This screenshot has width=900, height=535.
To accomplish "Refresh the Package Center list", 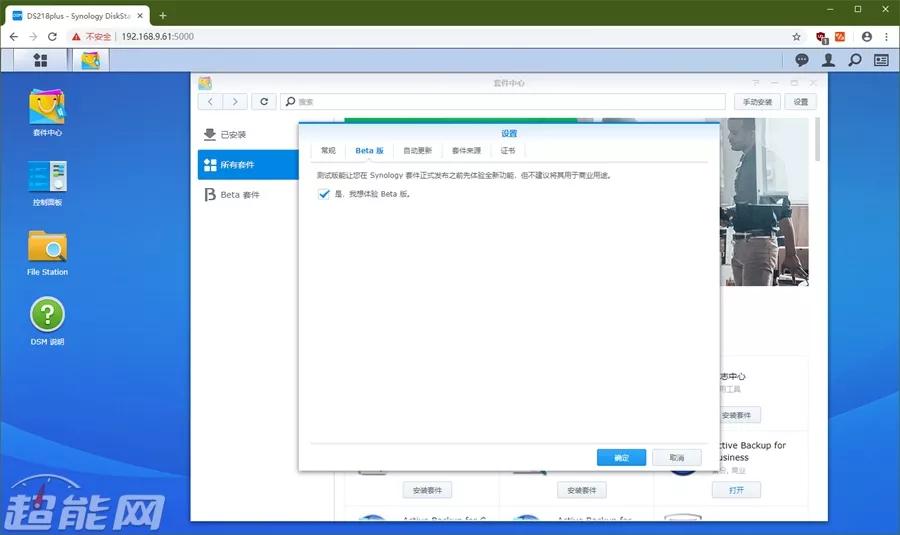I will (x=264, y=102).
